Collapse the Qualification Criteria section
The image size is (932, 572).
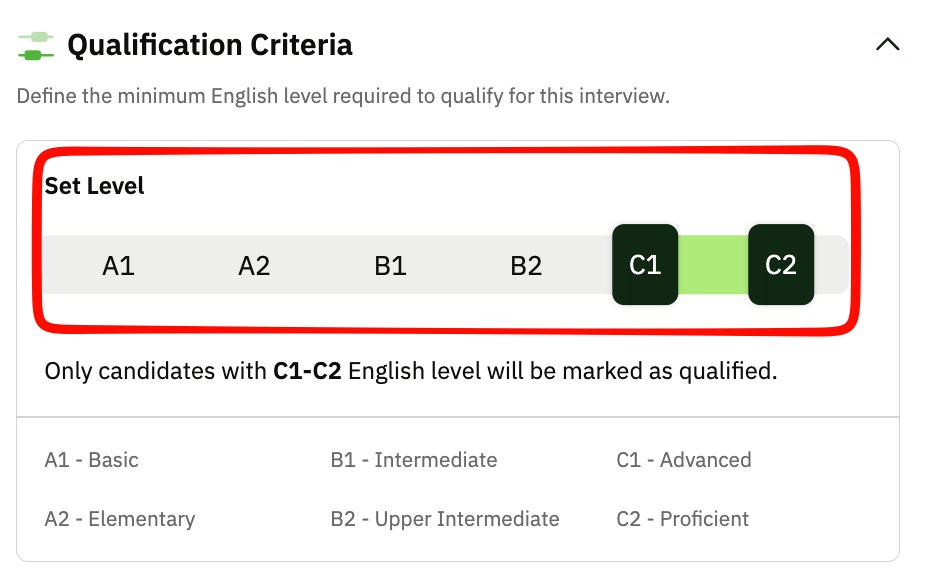[x=887, y=45]
